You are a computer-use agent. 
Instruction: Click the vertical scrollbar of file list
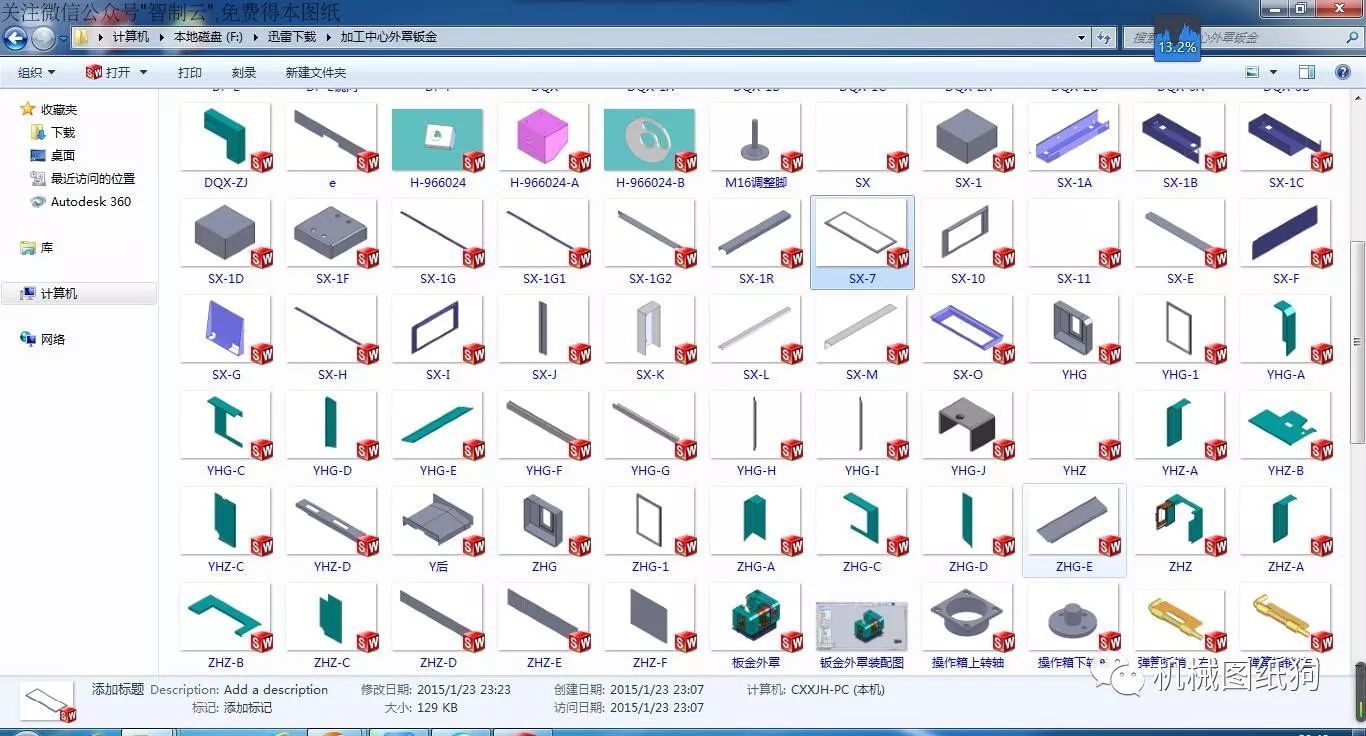[x=1357, y=340]
